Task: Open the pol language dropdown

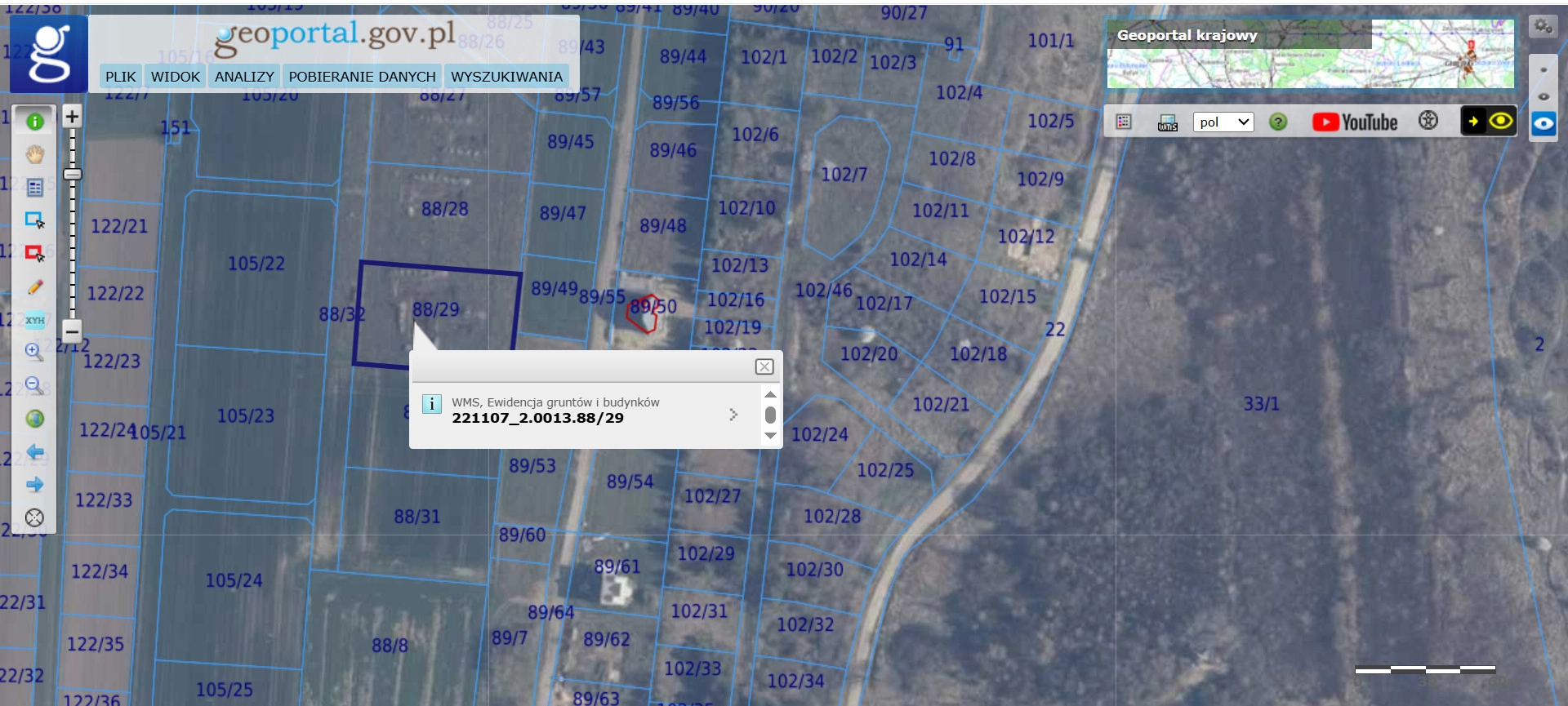Action: (x=1223, y=122)
